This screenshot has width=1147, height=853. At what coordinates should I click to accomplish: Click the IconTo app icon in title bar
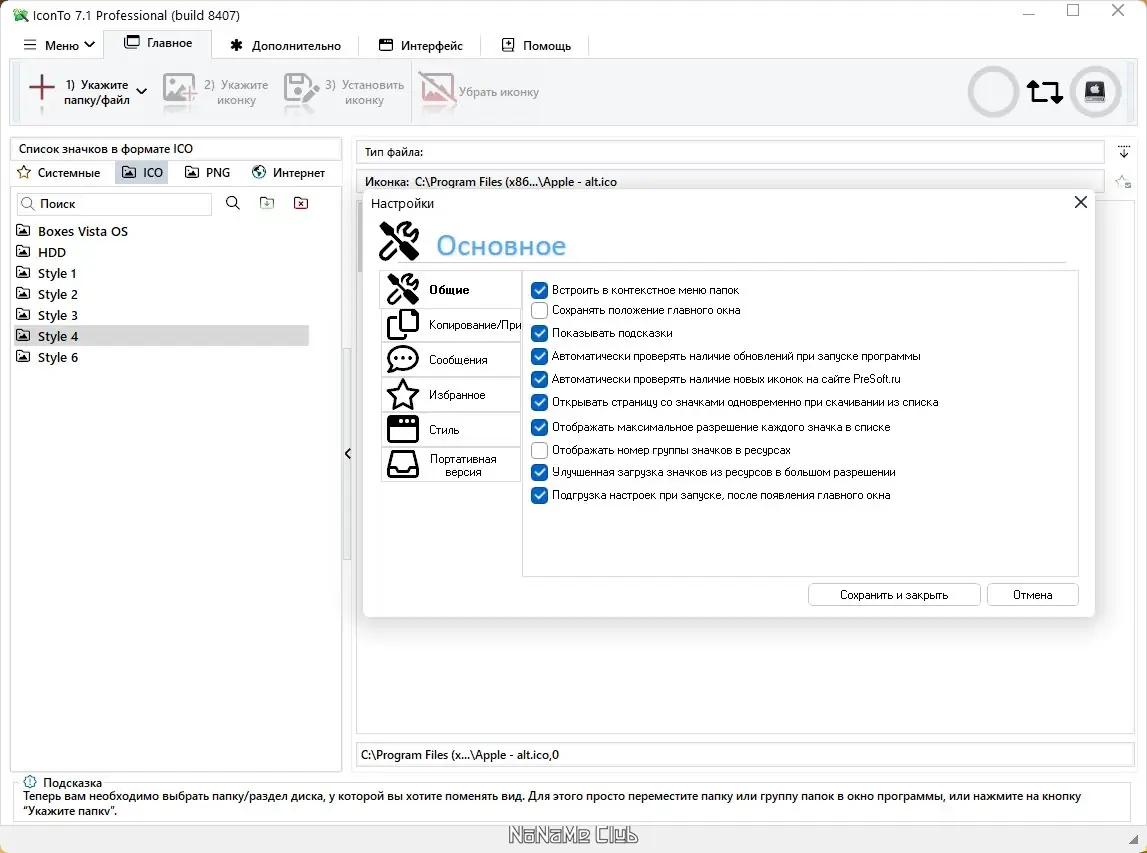[x=20, y=15]
